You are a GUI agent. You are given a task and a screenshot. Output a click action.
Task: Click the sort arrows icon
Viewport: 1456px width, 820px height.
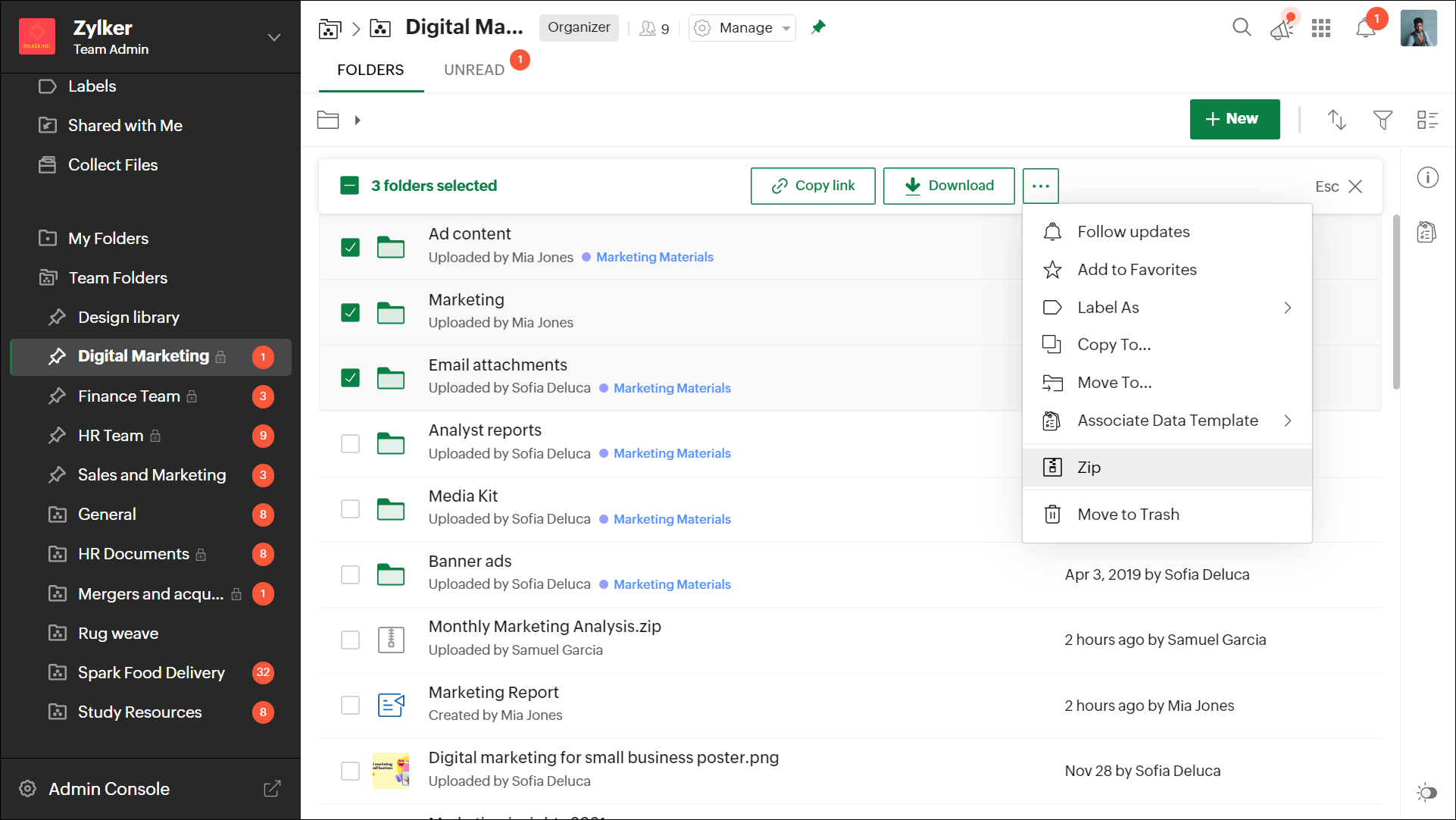pos(1336,120)
